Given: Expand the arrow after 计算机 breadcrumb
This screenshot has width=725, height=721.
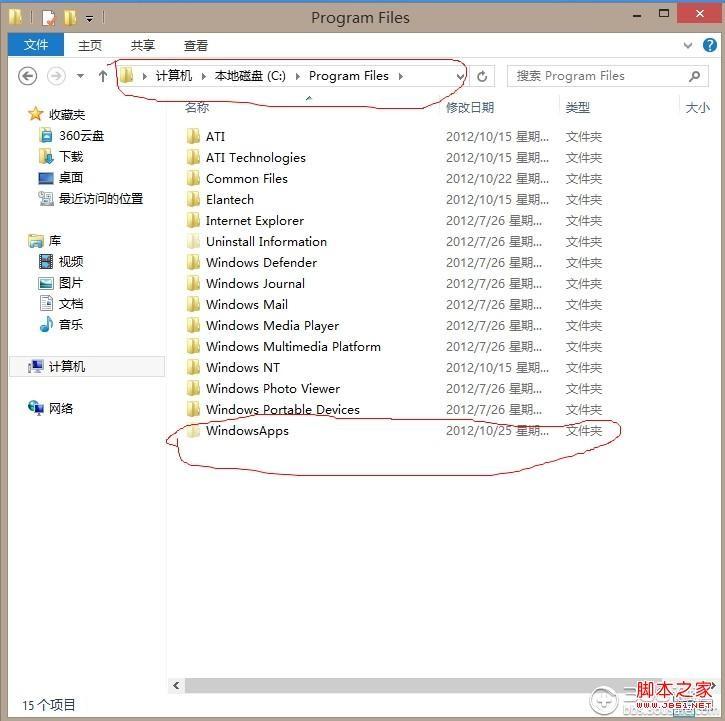Looking at the screenshot, I should (203, 76).
